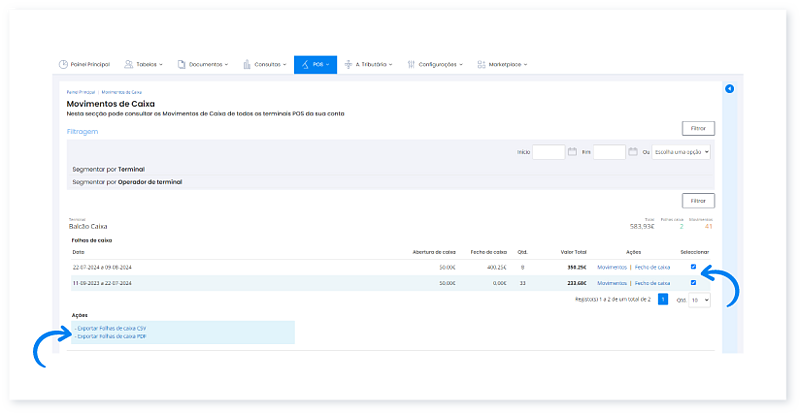Screen dimensions: 800x413
Task: Open the Início date calendar icon
Action: 572,152
